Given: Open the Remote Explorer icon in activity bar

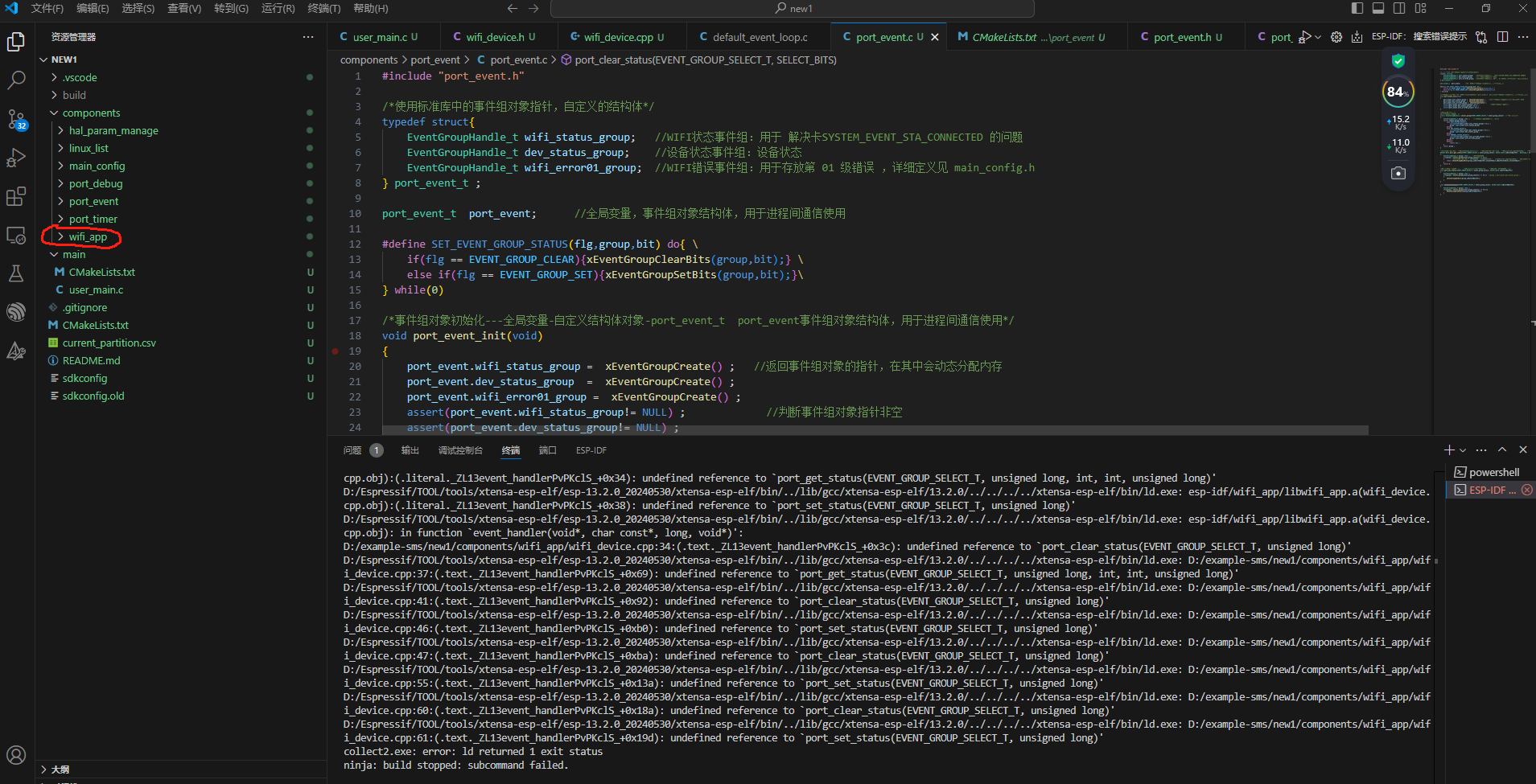Looking at the screenshot, I should point(16,236).
